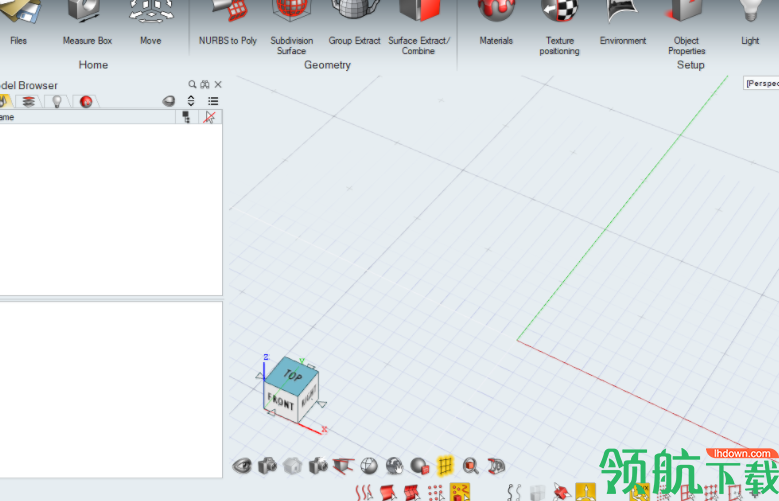Click the red cube with arrows icon
Screen dimensions: 779x501
coord(562,493)
